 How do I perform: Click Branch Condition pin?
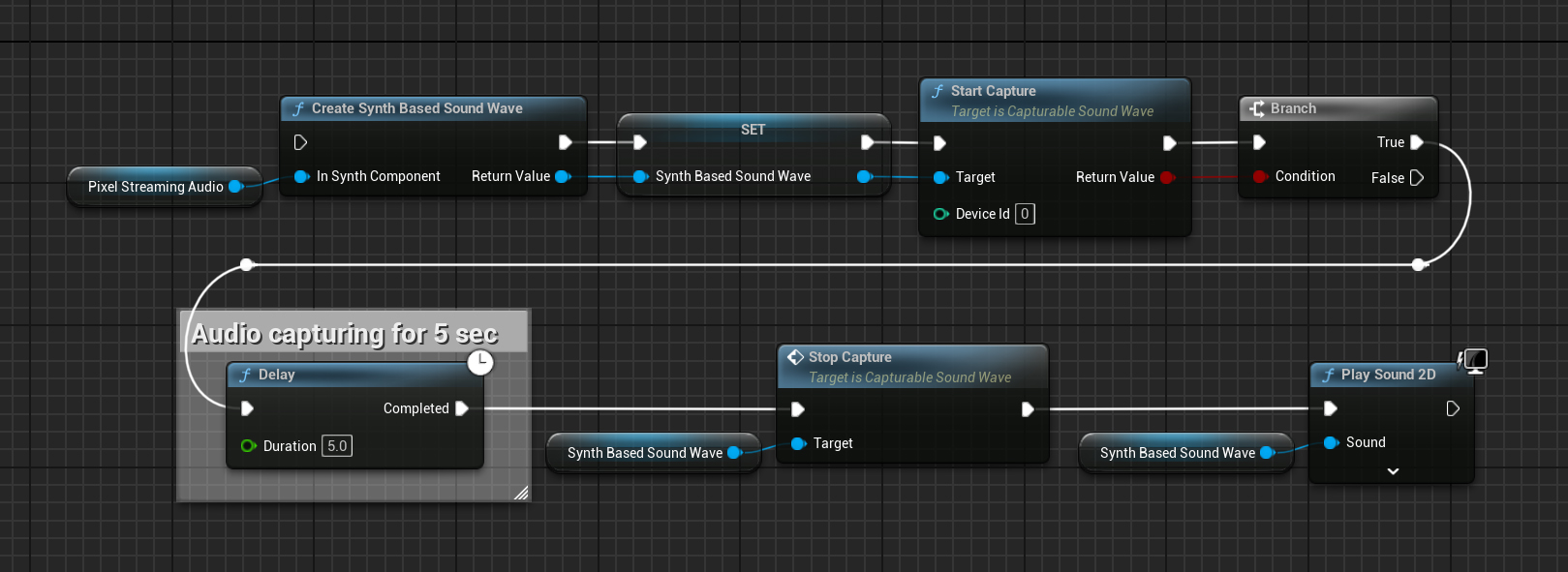point(1260,176)
